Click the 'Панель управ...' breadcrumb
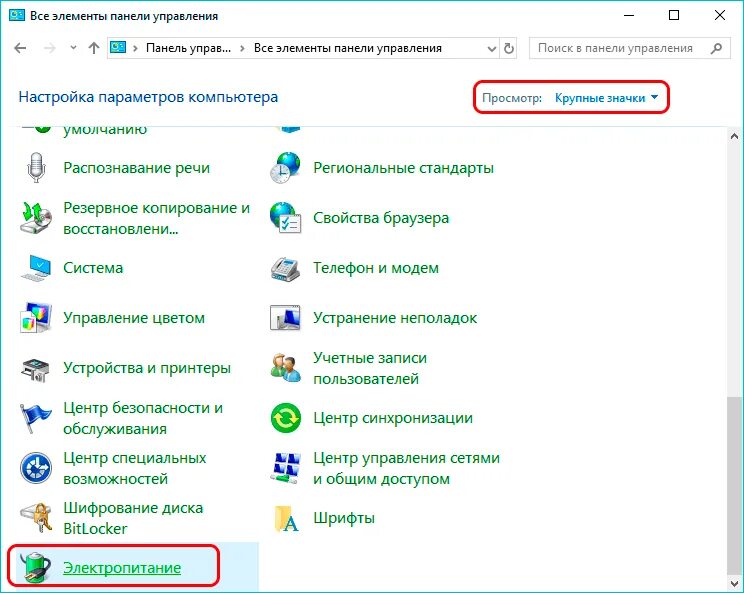Viewport: 744px width, 593px height. click(x=188, y=48)
